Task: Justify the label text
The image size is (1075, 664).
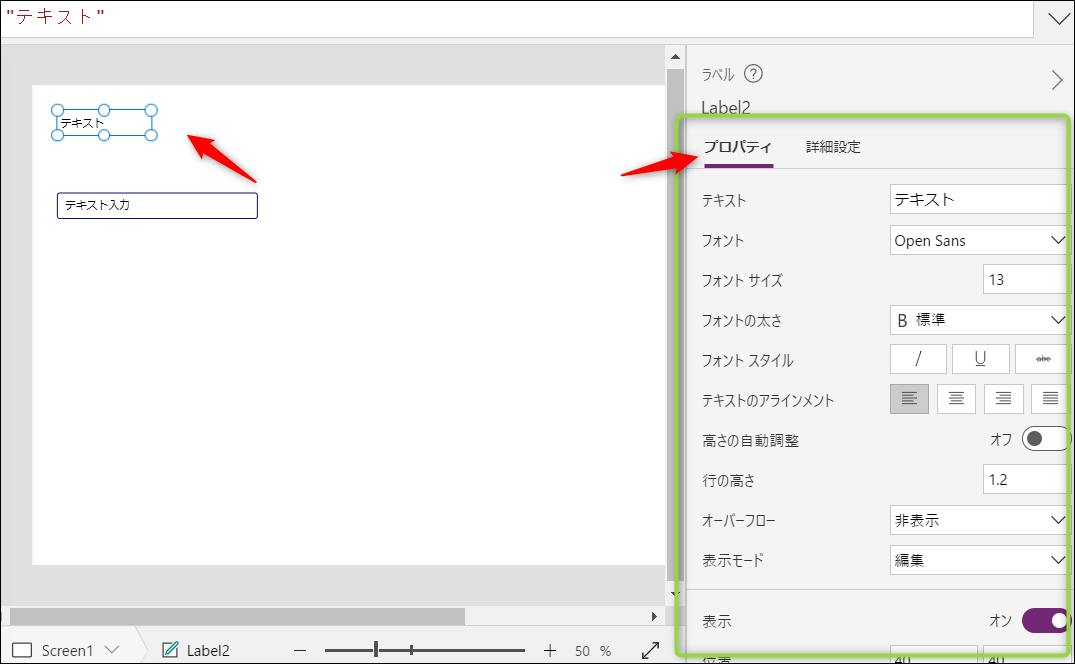Action: [x=1050, y=399]
